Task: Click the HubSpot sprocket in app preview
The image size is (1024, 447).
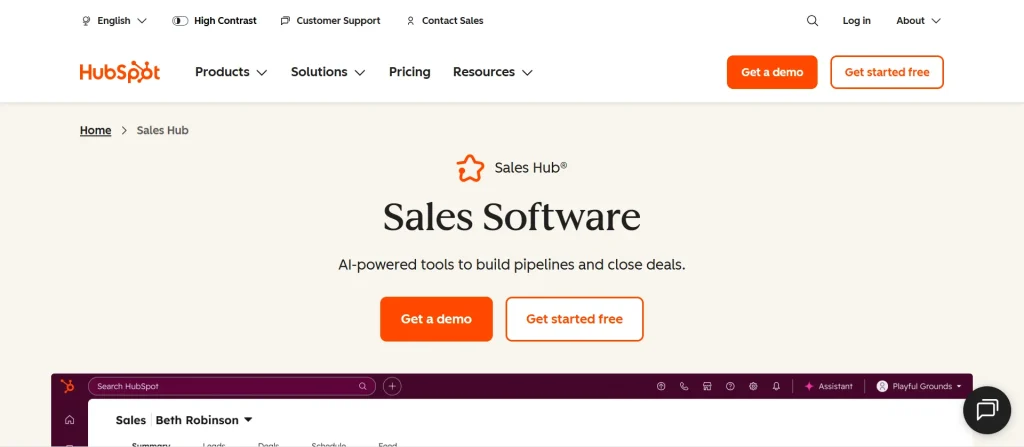Action: point(68,386)
